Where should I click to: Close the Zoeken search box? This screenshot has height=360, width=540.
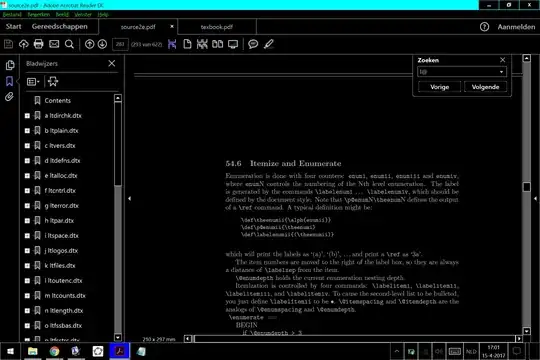click(502, 60)
